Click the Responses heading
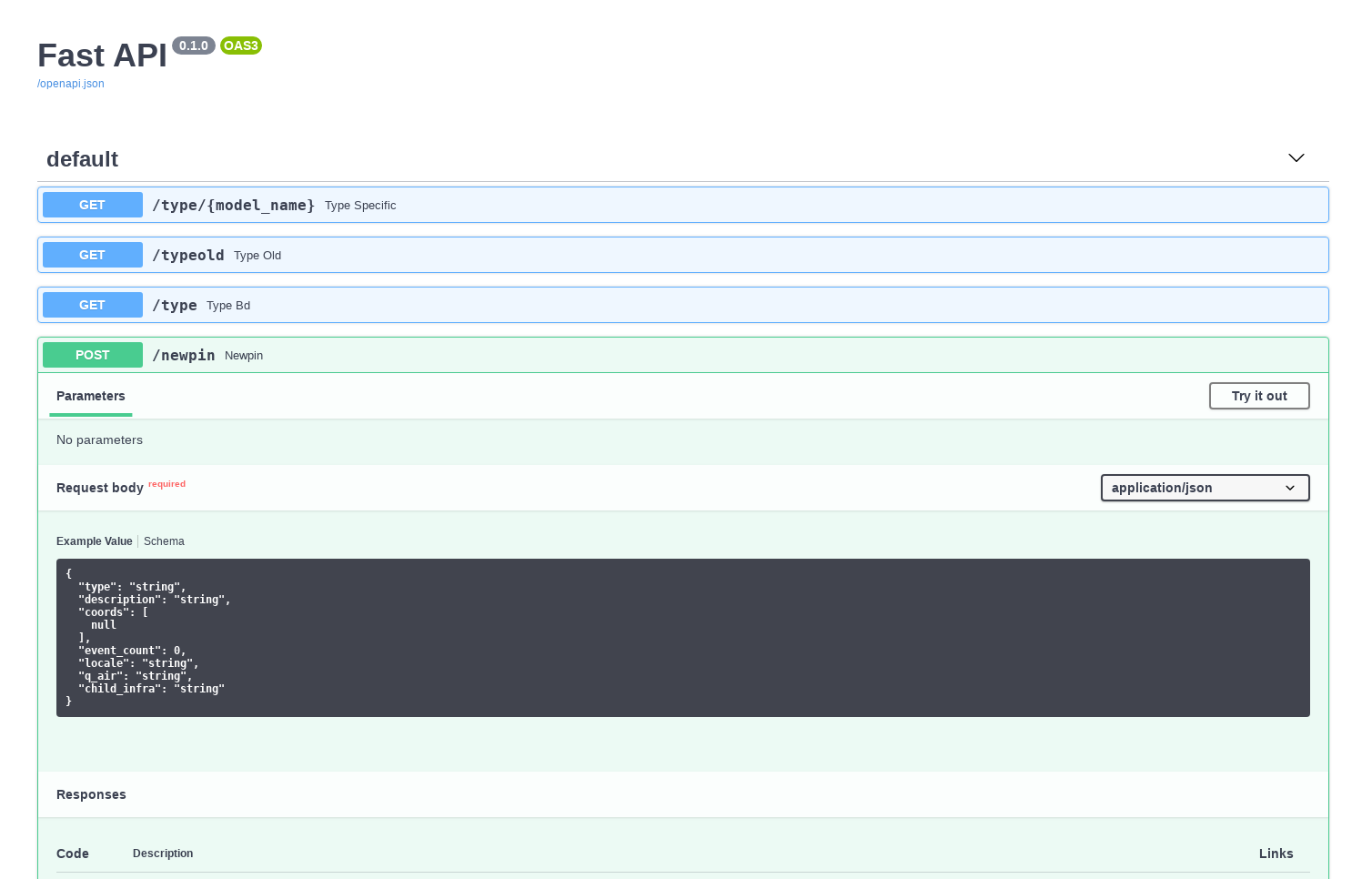This screenshot has width=1372, height=879. (91, 794)
